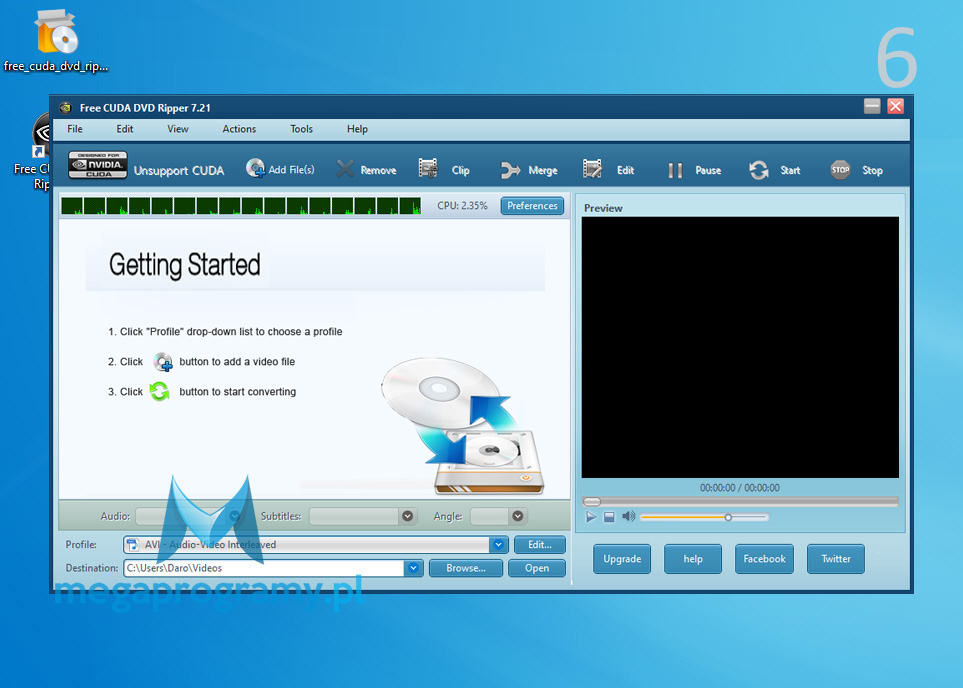Open the Help menu
The width and height of the screenshot is (963, 688).
pos(357,129)
